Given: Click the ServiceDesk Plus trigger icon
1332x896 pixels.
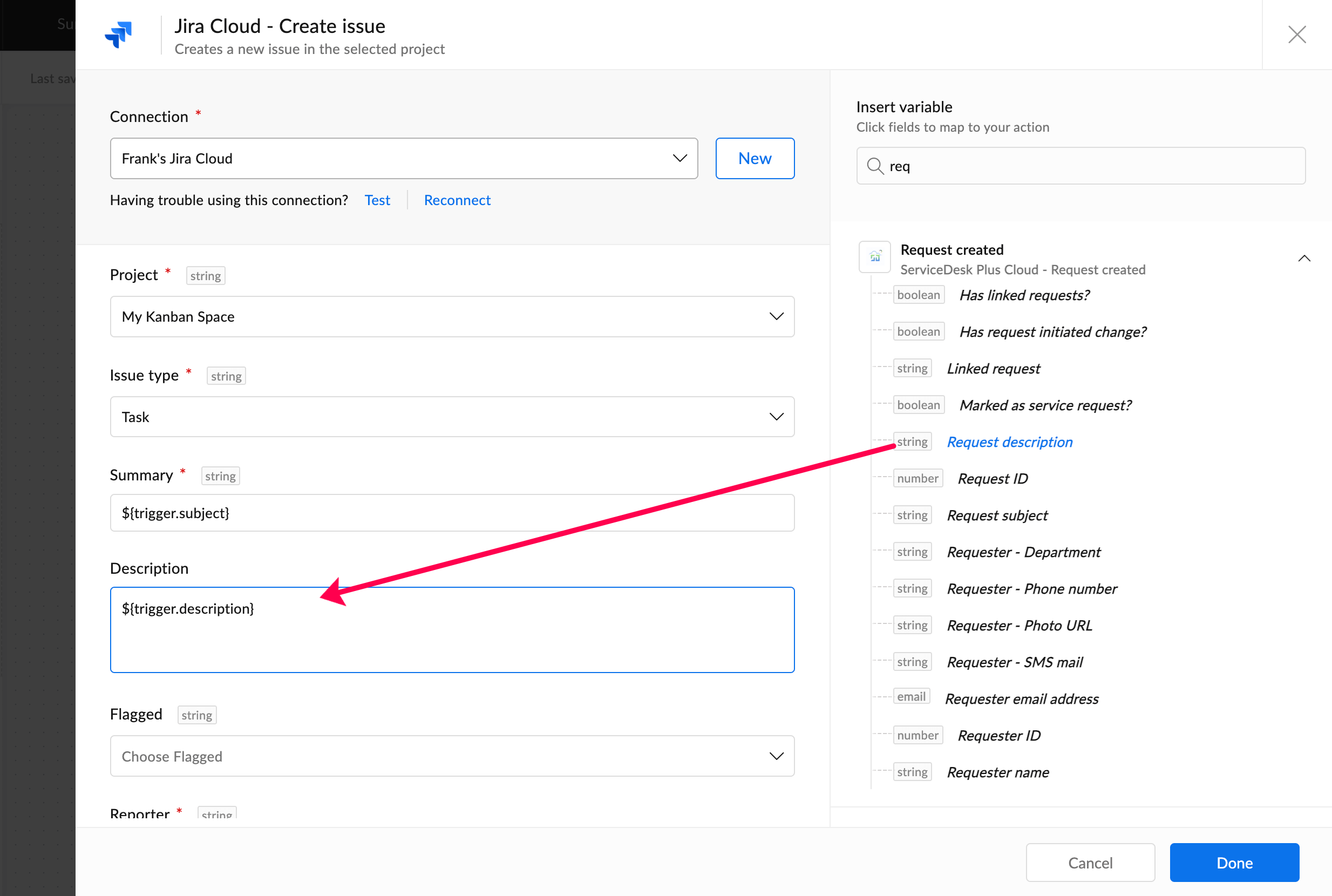Looking at the screenshot, I should pos(874,257).
